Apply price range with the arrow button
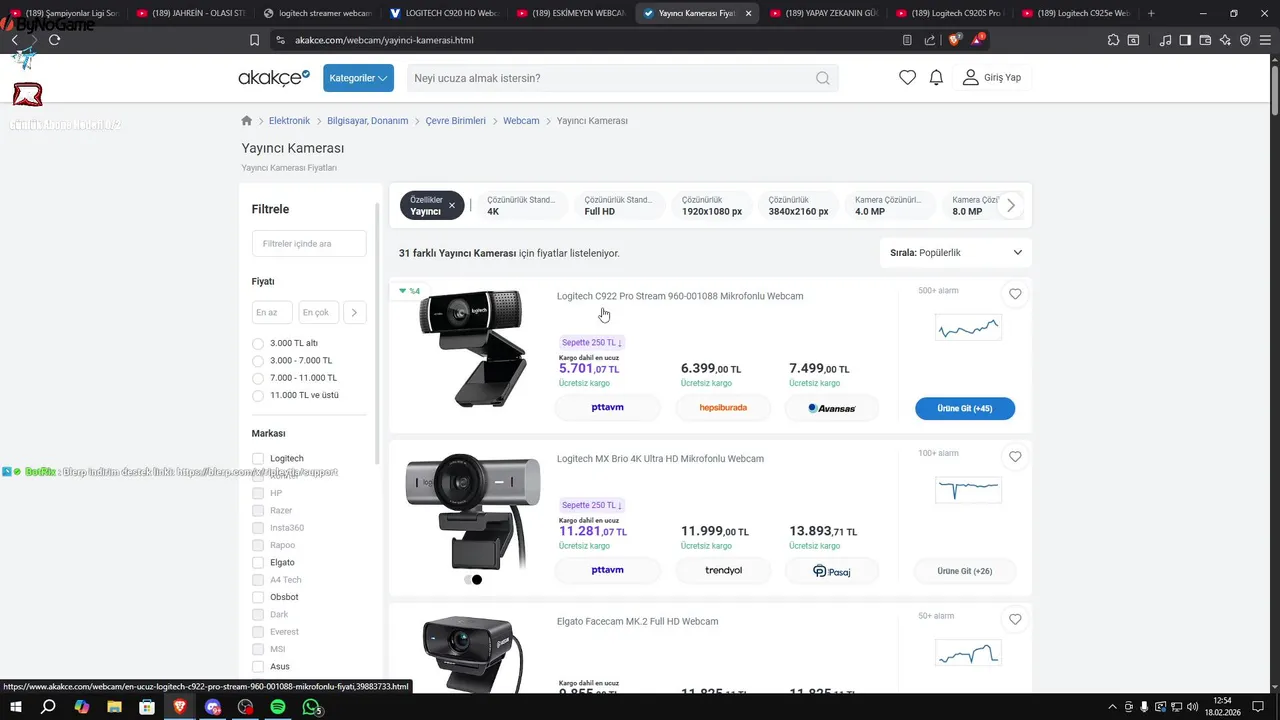 pos(355,313)
